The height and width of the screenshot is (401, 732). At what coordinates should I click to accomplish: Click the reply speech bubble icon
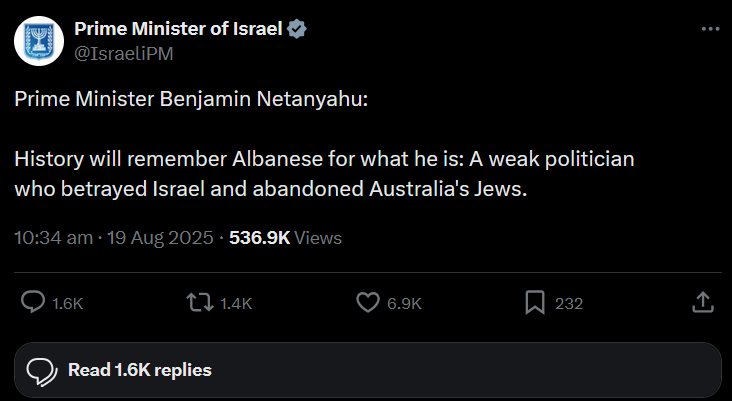point(33,302)
